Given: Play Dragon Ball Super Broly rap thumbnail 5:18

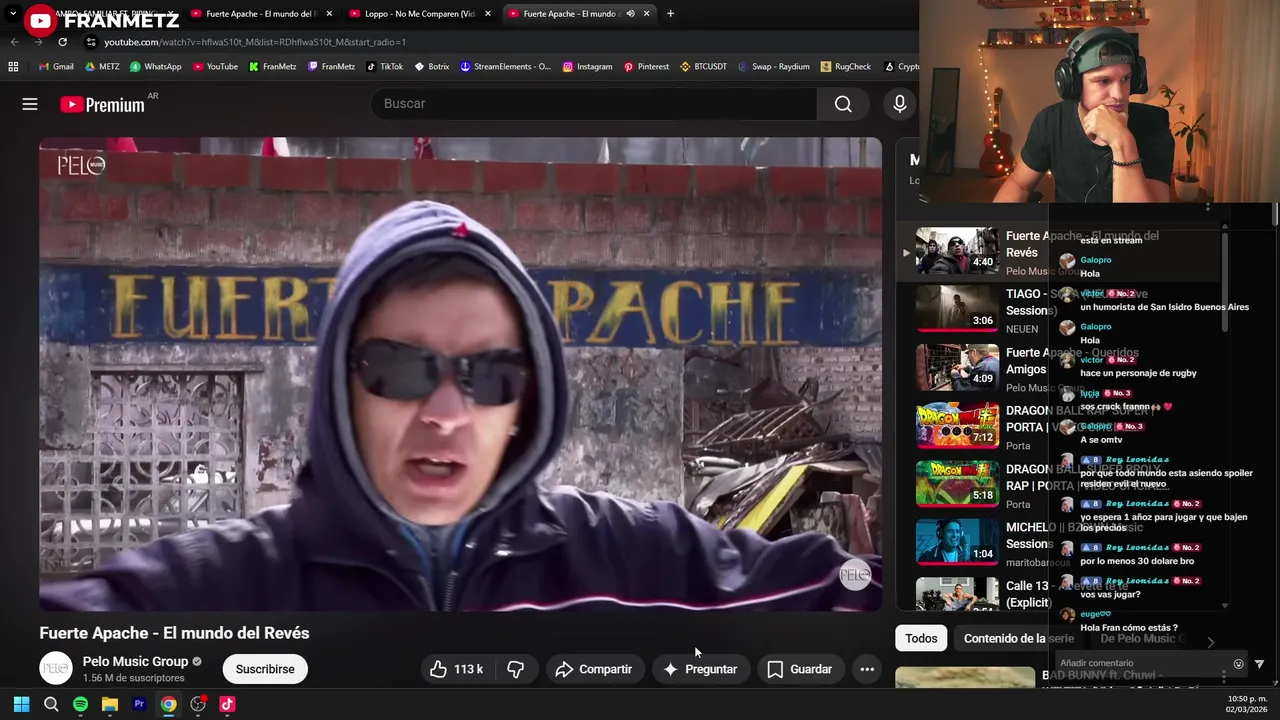Looking at the screenshot, I should pyautogui.click(x=957, y=485).
